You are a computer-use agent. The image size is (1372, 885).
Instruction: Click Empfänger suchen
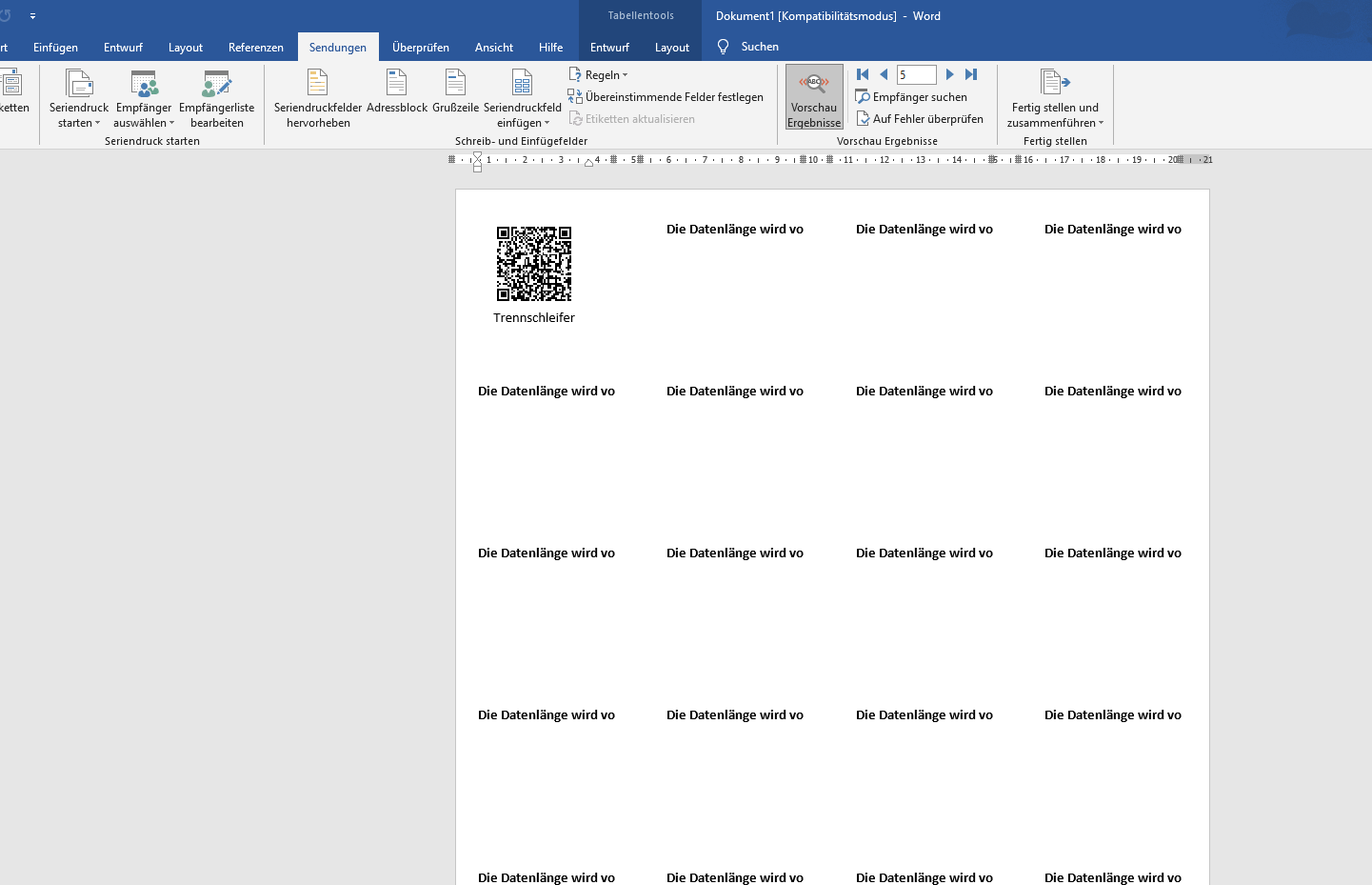(911, 96)
